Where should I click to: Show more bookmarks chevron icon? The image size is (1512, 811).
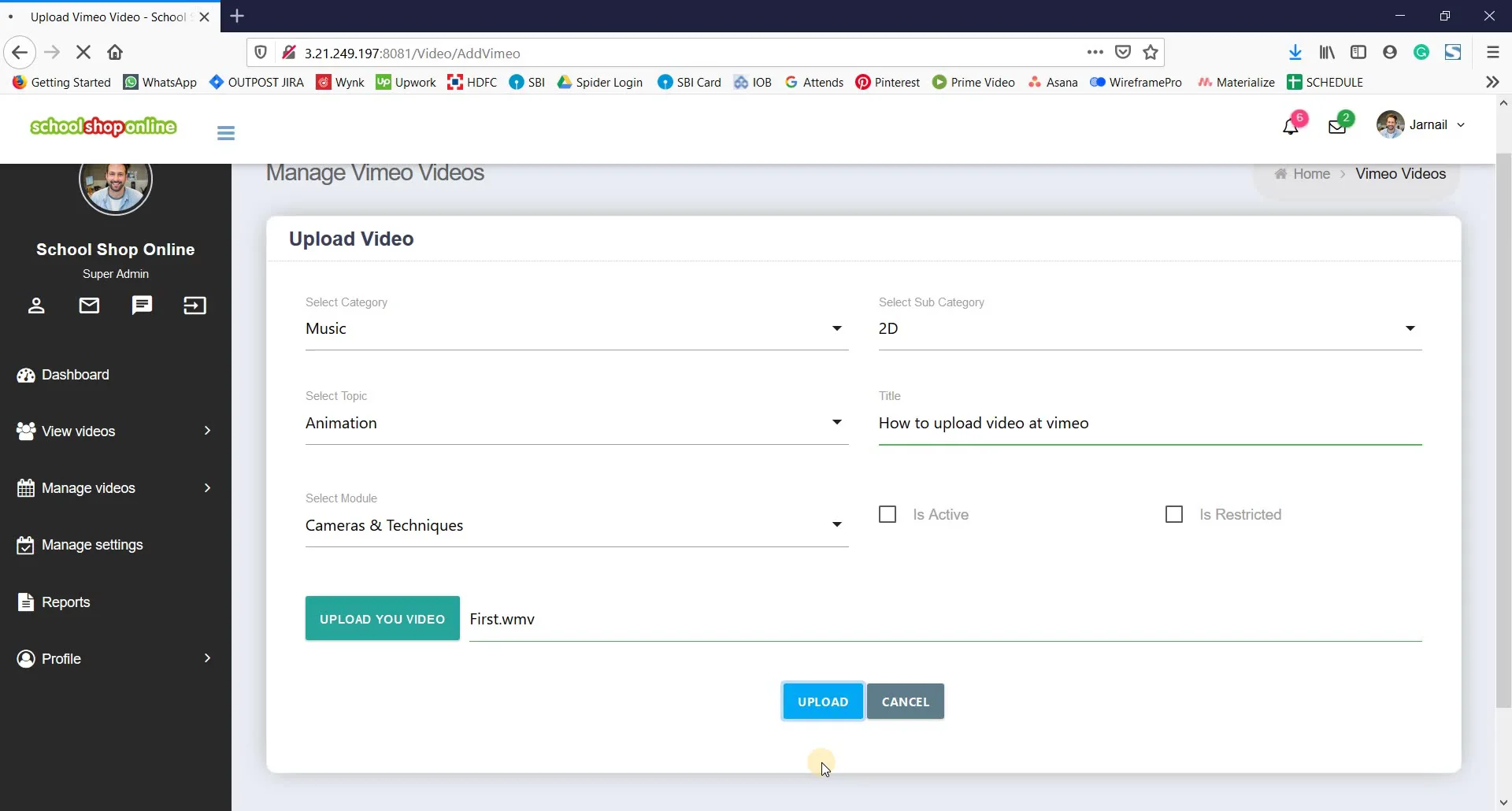tap(1492, 82)
